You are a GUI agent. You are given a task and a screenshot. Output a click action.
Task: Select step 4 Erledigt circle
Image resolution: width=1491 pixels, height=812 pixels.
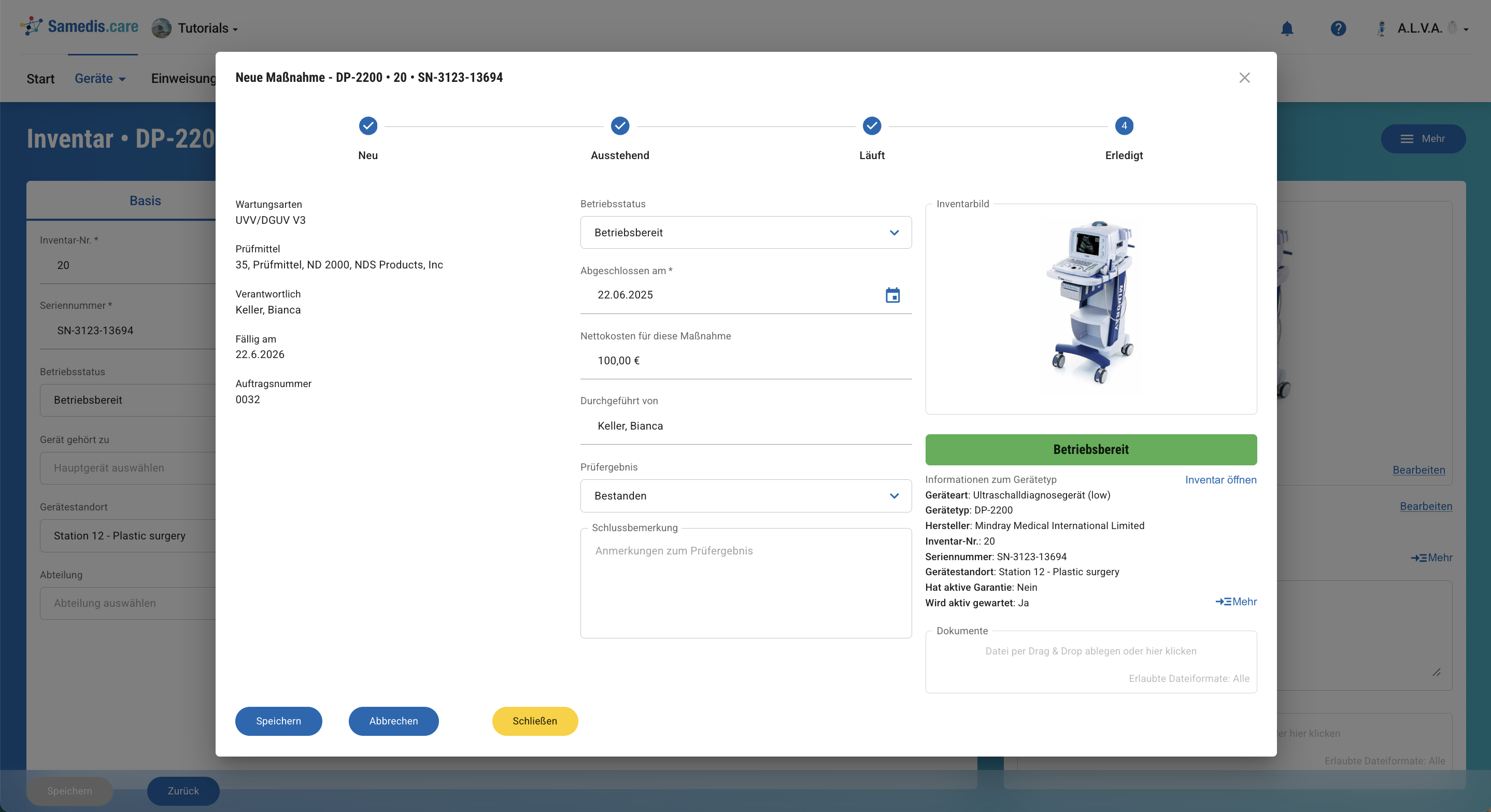pos(1124,125)
